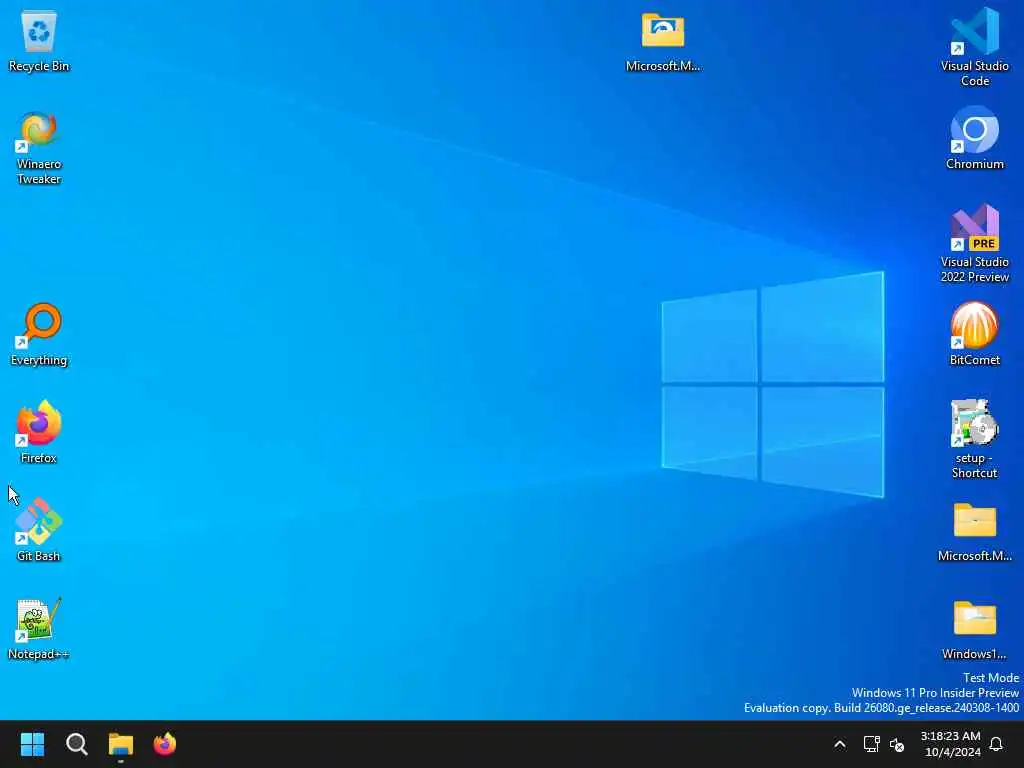1024x768 pixels.
Task: Select the Windows1... folder icon
Action: [x=974, y=630]
